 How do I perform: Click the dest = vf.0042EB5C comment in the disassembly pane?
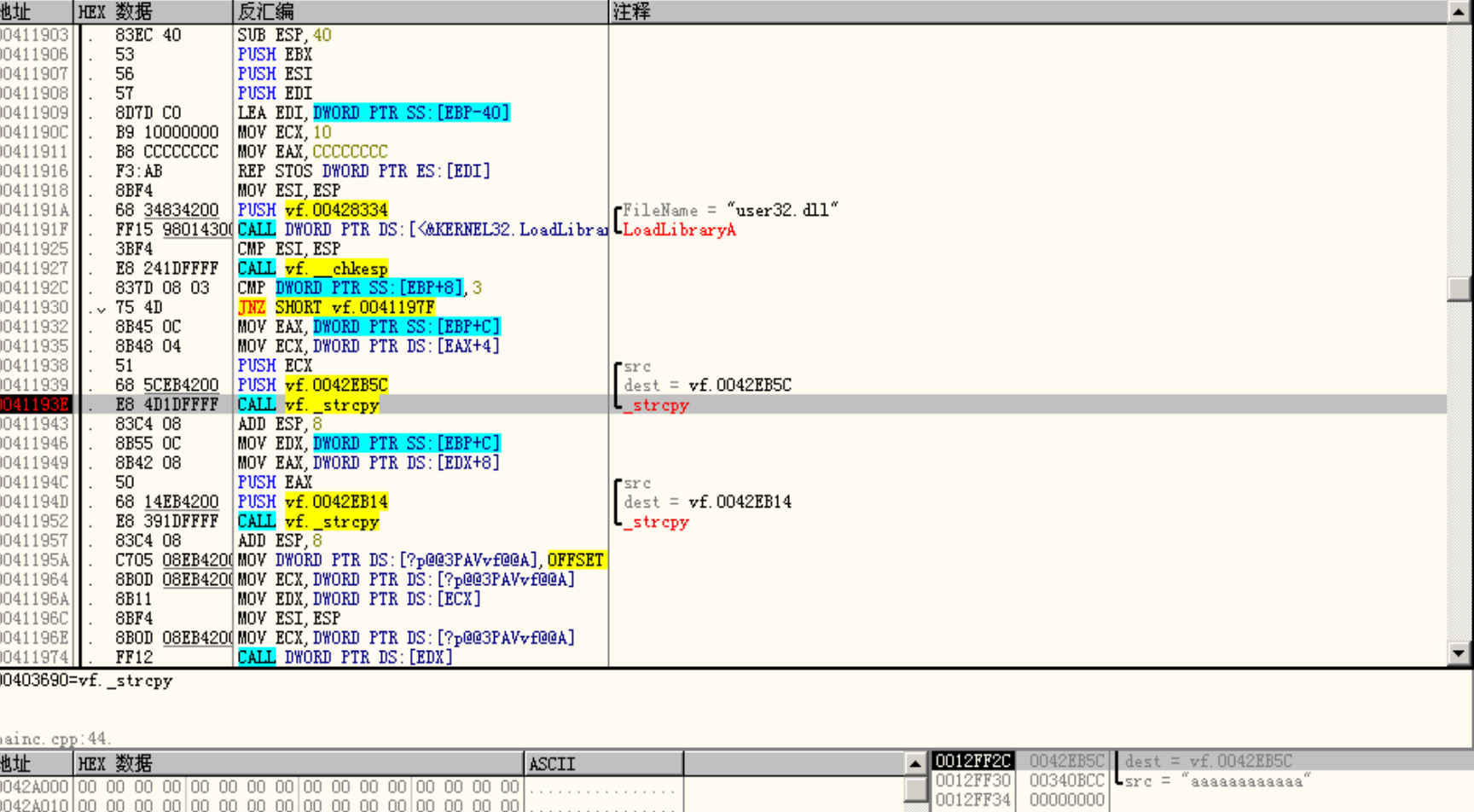[707, 386]
